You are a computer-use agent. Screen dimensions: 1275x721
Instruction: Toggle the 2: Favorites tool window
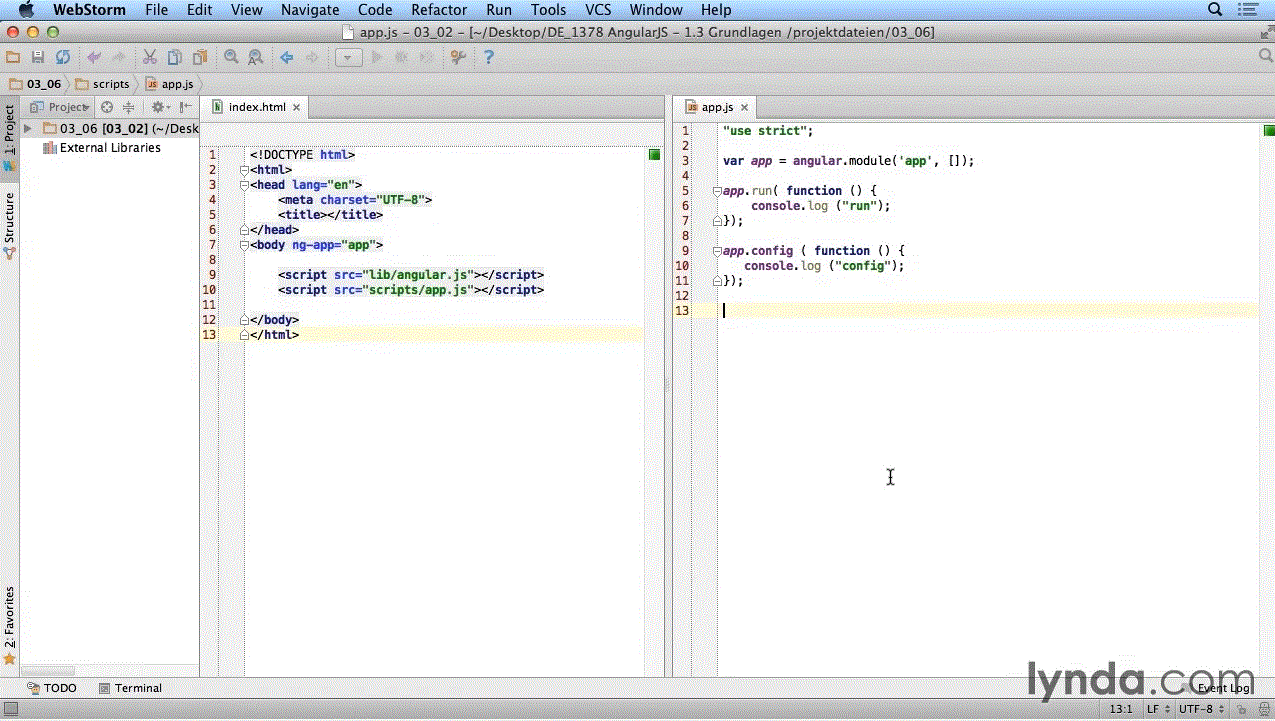pyautogui.click(x=9, y=626)
